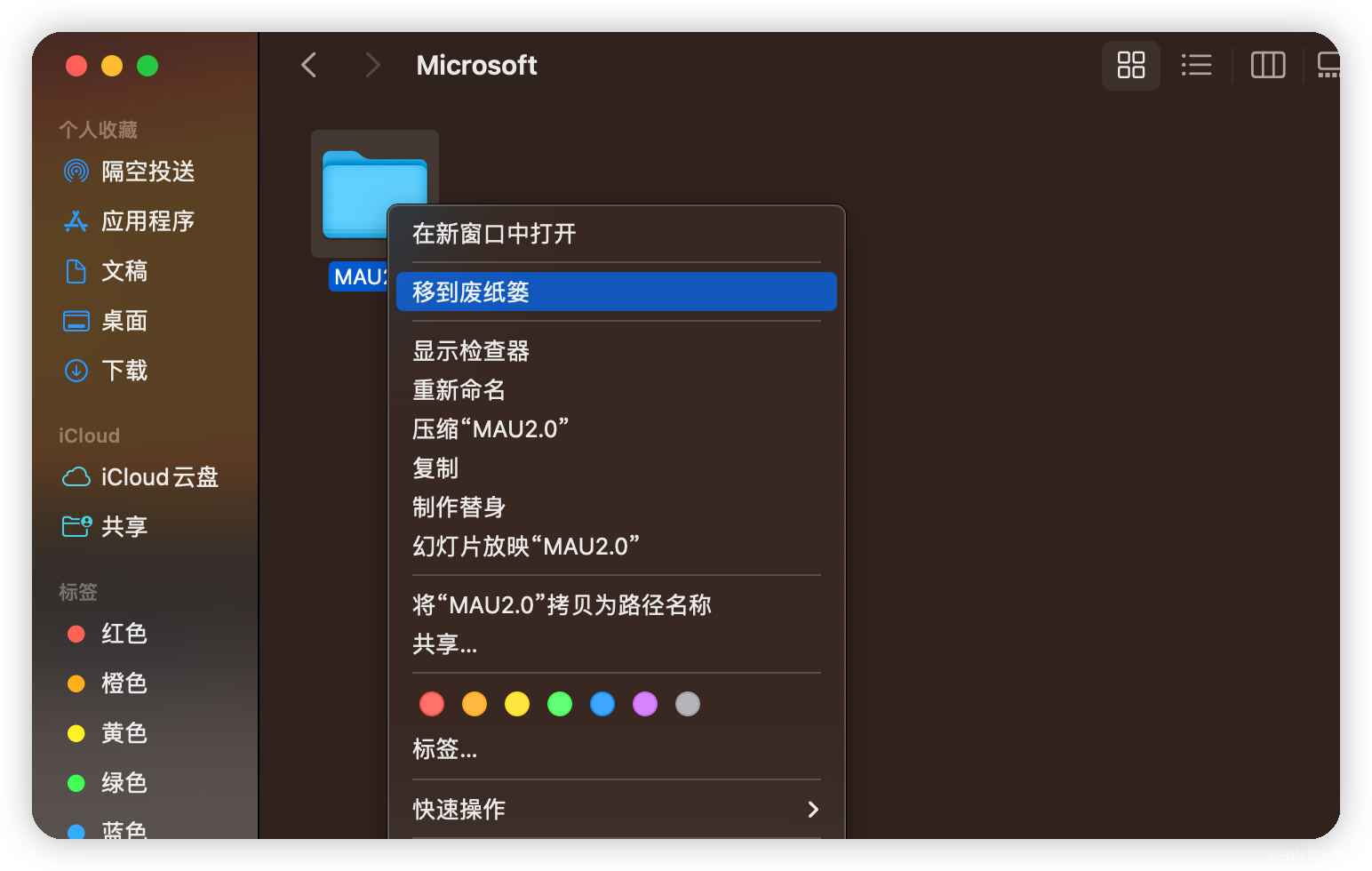Choose 制作替身 from context menu
The height and width of the screenshot is (871, 1372).
coord(616,507)
